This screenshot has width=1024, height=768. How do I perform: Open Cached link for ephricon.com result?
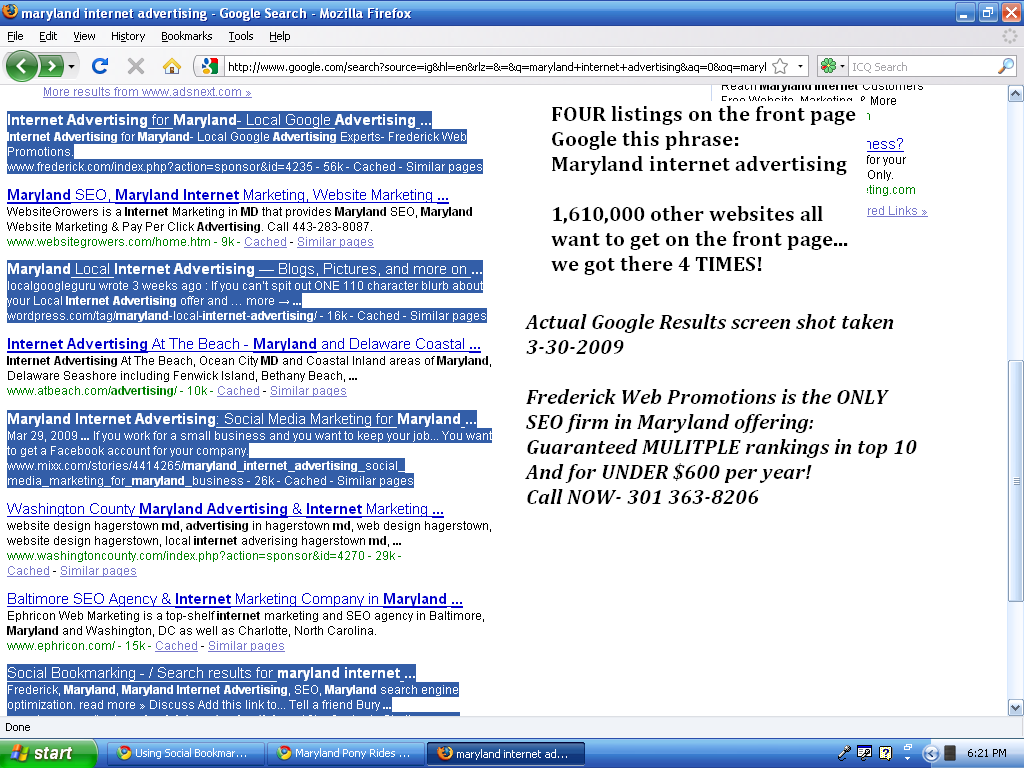point(176,646)
